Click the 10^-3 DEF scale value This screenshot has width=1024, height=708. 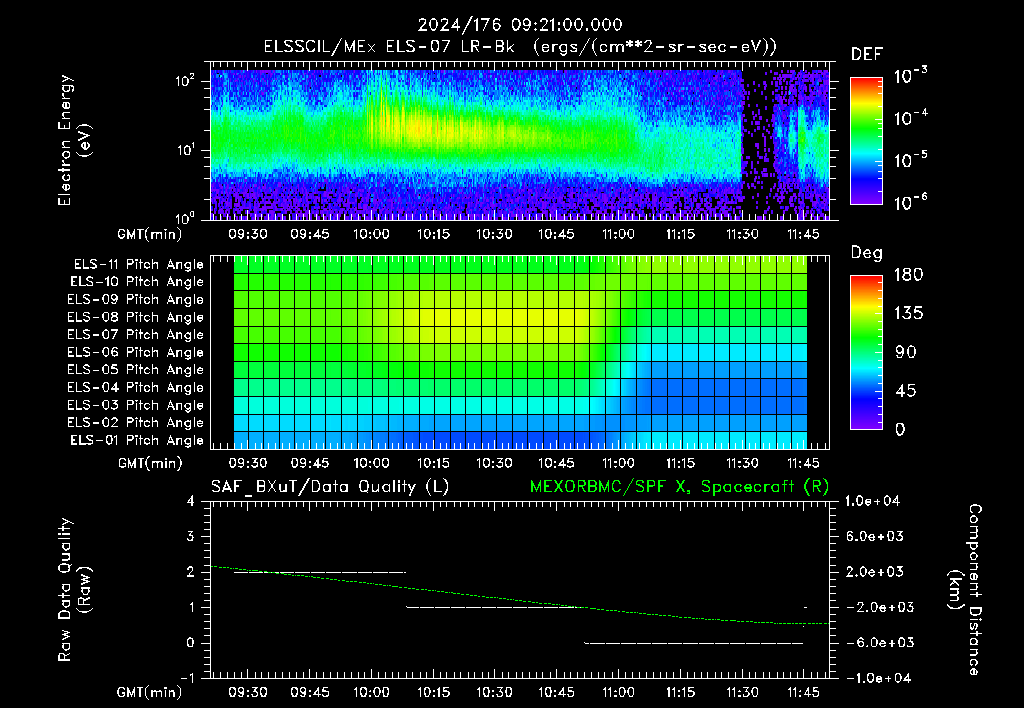(910, 76)
